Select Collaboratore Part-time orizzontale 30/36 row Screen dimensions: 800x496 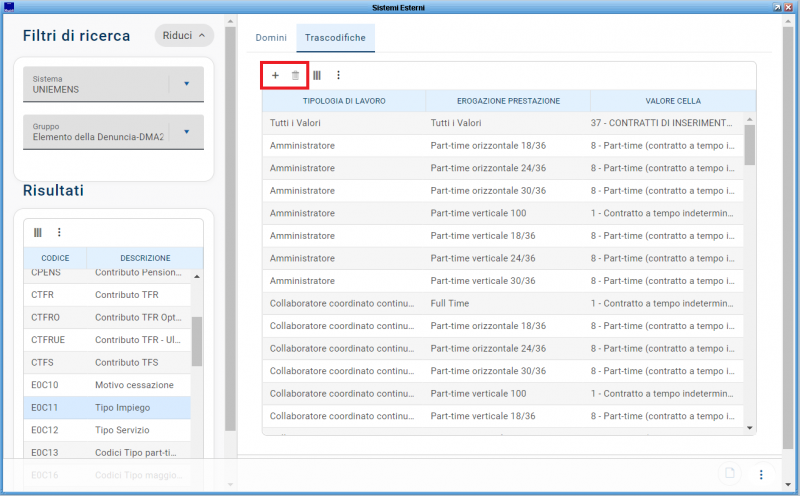[503, 371]
